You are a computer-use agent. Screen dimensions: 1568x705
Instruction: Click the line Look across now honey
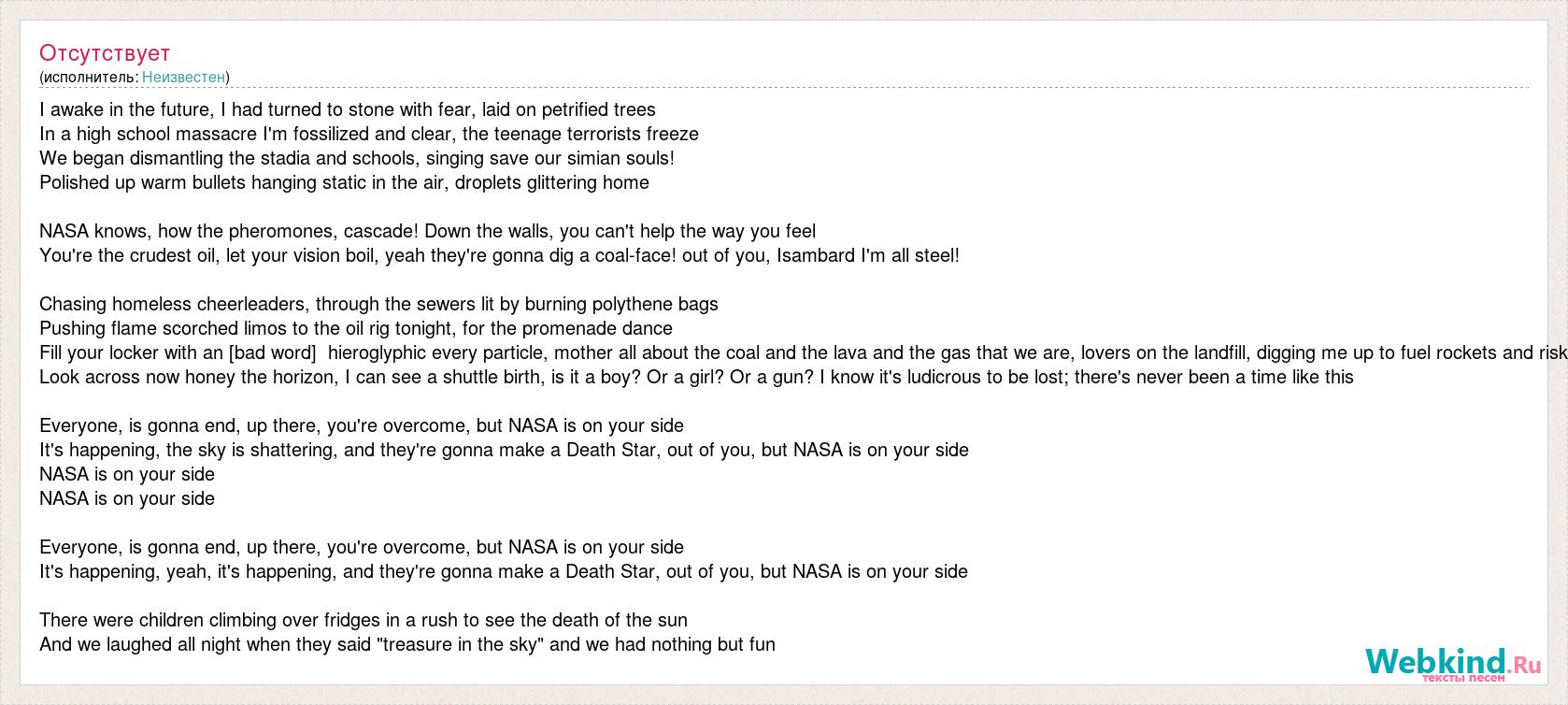(x=696, y=377)
